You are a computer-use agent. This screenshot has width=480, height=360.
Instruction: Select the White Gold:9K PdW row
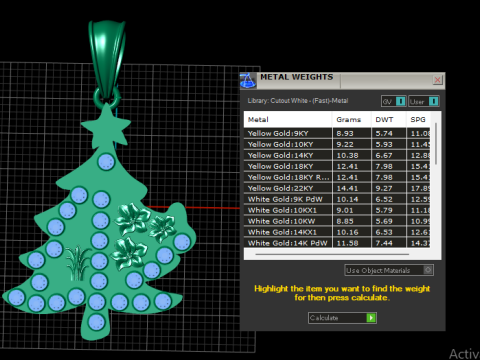tap(337, 199)
